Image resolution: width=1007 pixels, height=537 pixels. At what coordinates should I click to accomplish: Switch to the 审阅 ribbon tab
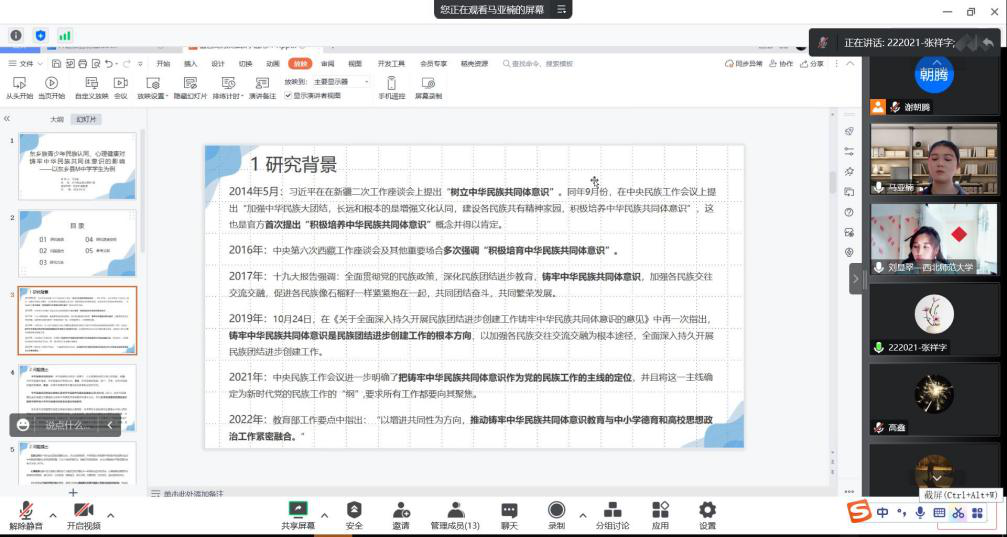pyautogui.click(x=327, y=64)
